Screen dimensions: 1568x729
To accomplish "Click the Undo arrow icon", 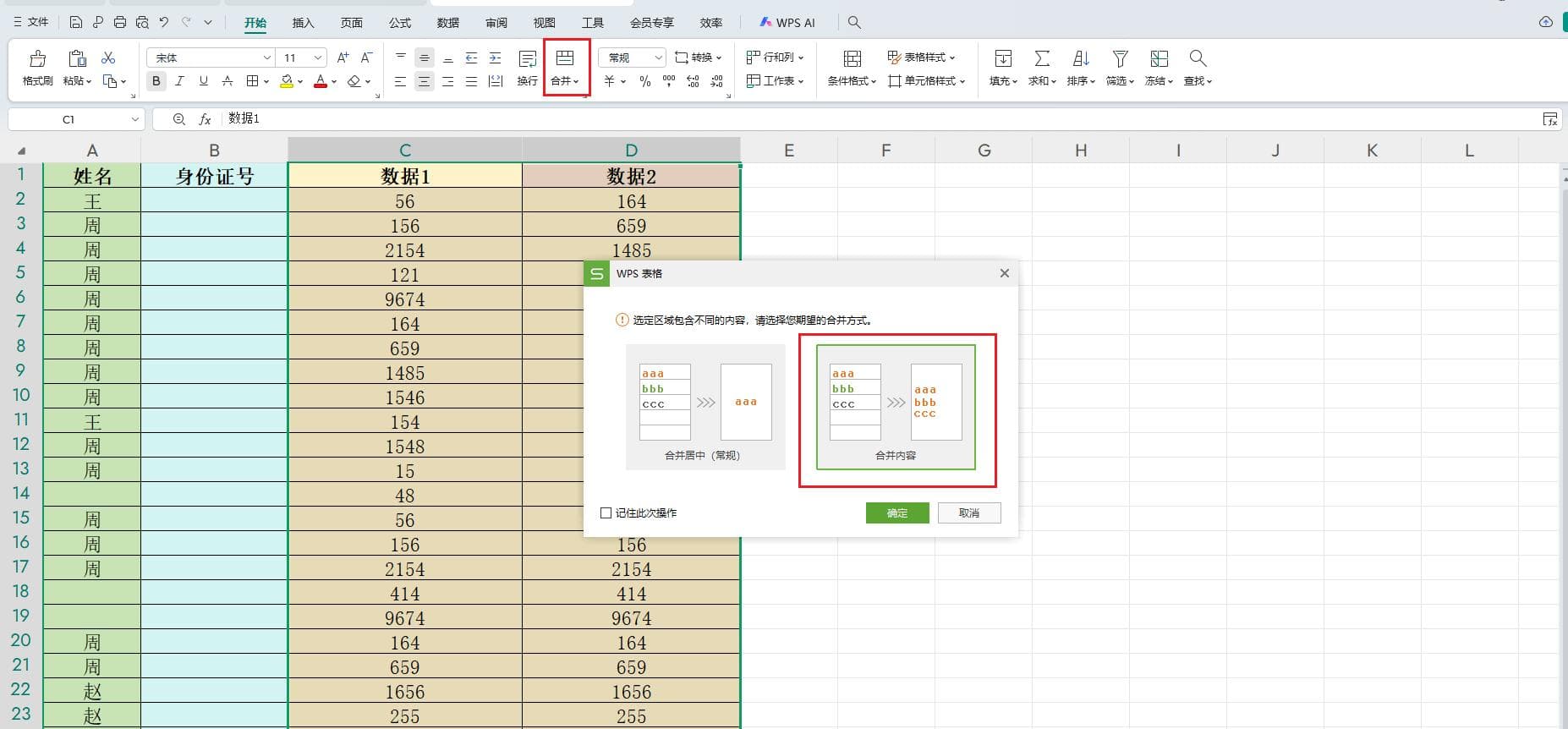I will pyautogui.click(x=164, y=23).
